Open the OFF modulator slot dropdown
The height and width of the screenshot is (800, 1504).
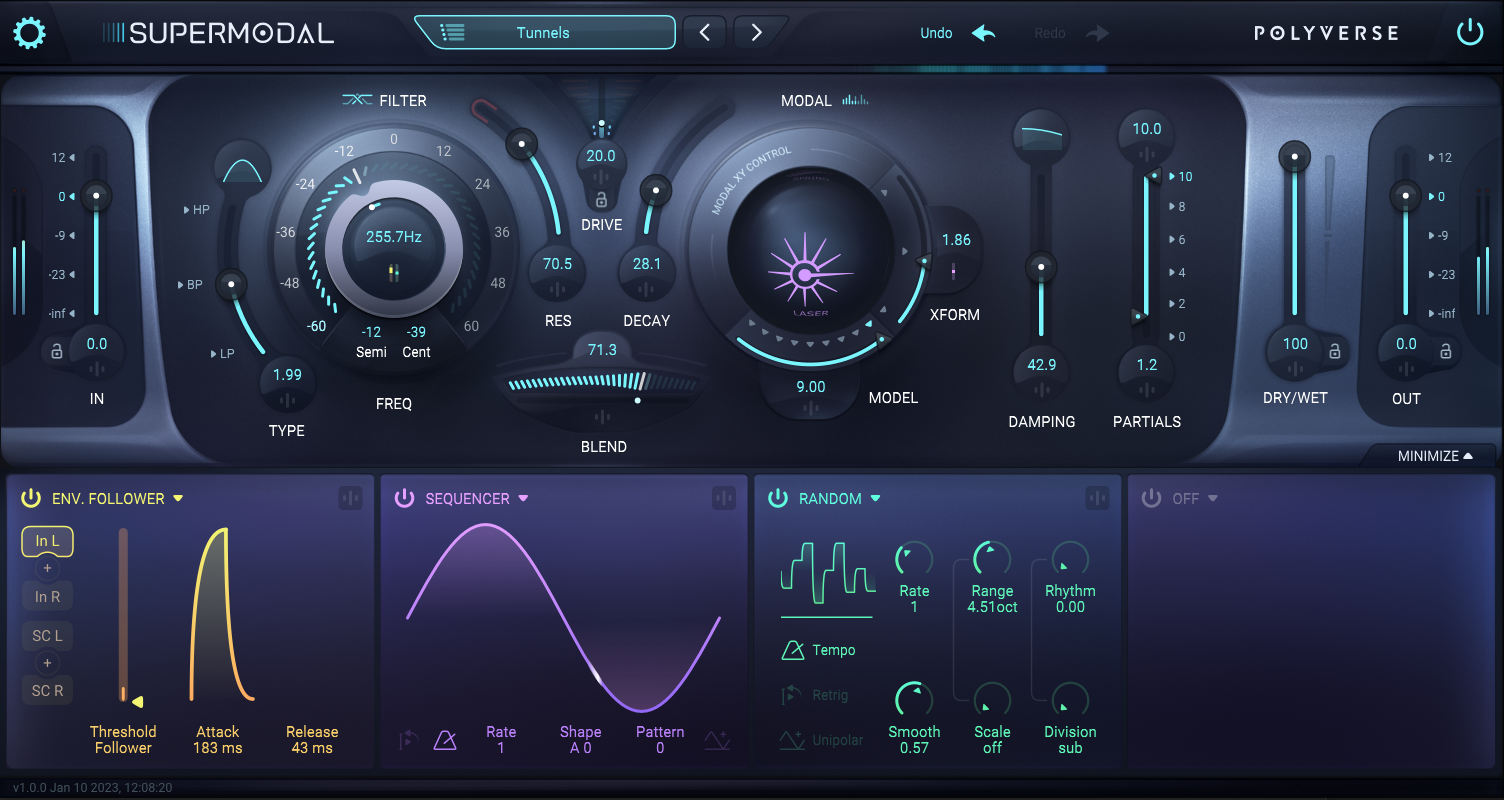[1213, 498]
